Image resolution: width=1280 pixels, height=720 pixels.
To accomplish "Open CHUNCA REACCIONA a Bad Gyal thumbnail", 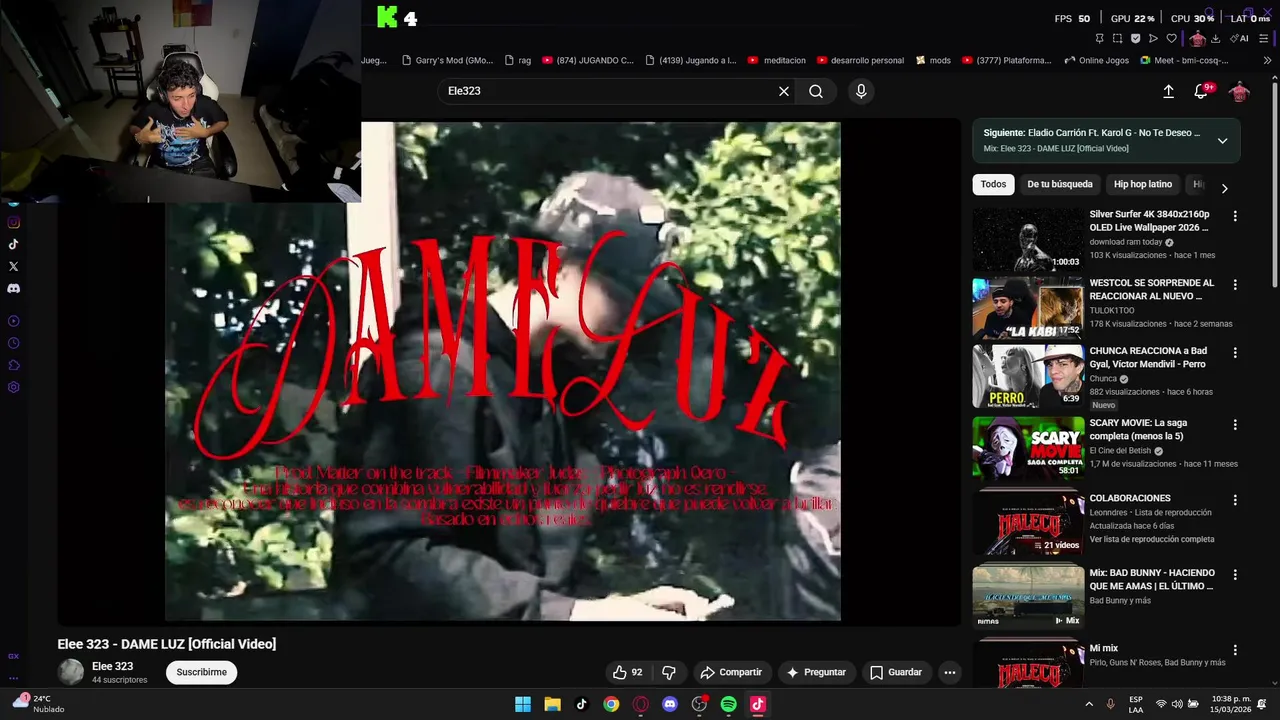I will 1028,376.
